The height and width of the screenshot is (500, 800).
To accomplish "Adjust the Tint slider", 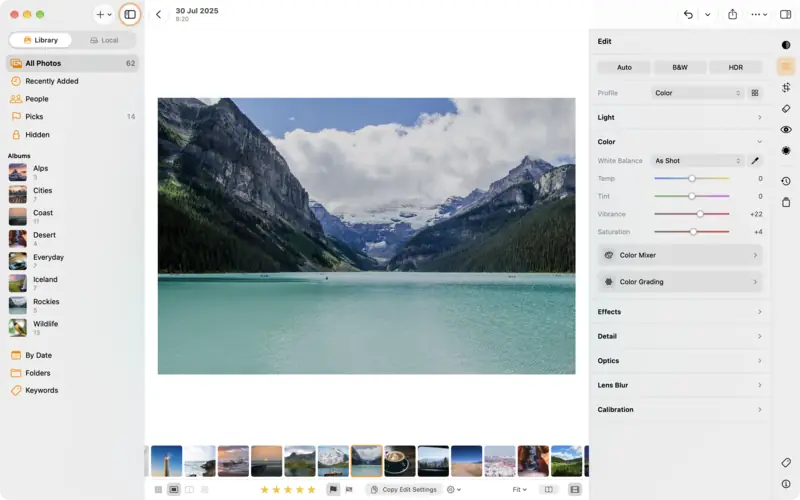I will click(691, 196).
